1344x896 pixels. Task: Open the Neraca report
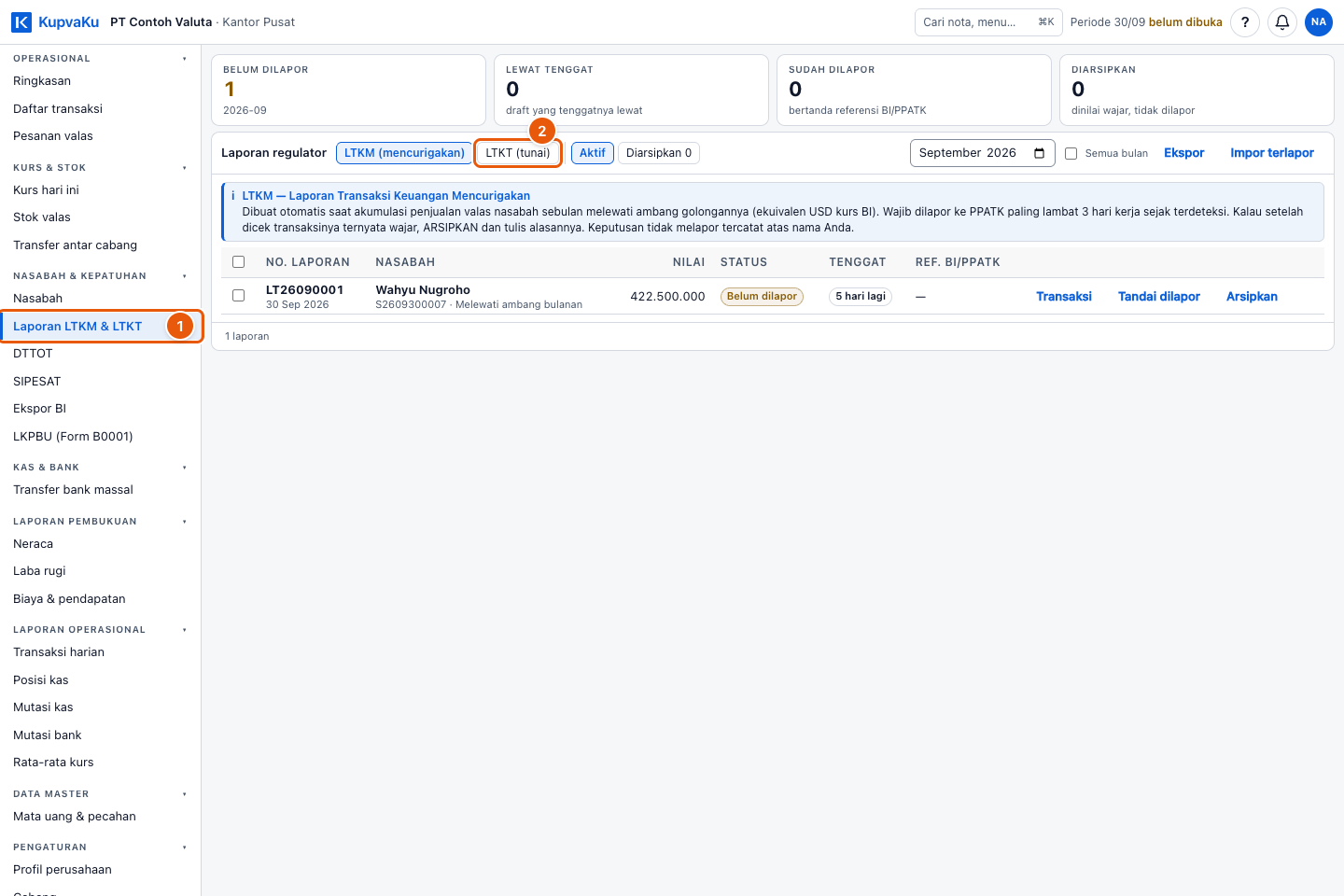point(101,544)
